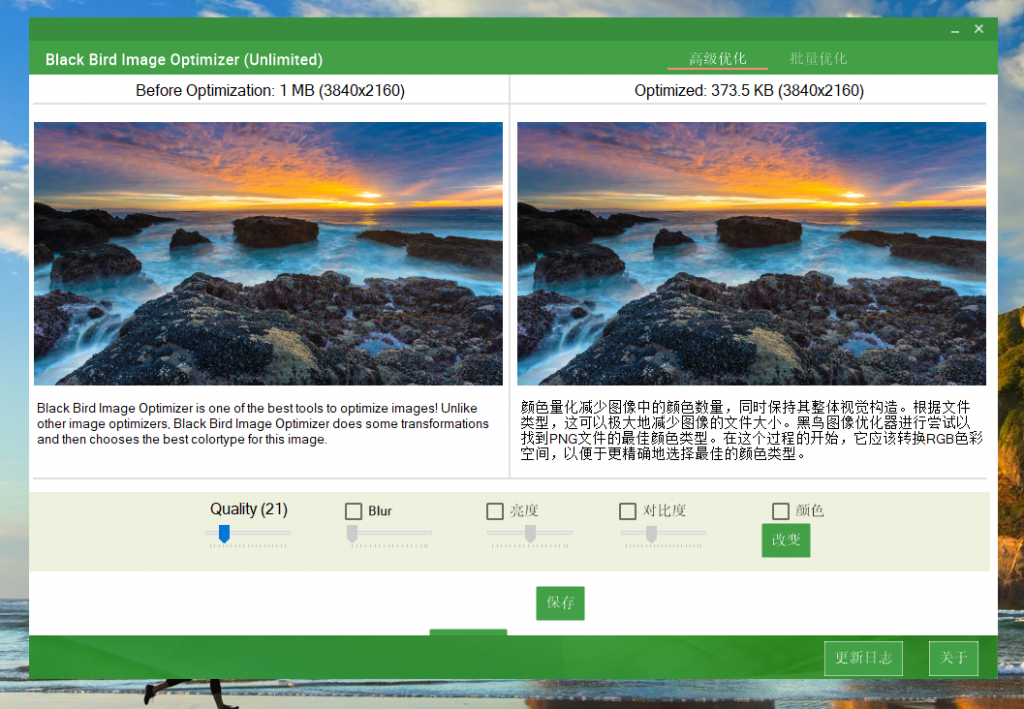This screenshot has width=1024, height=709.
Task: Click the 保存 save button
Action: click(559, 602)
